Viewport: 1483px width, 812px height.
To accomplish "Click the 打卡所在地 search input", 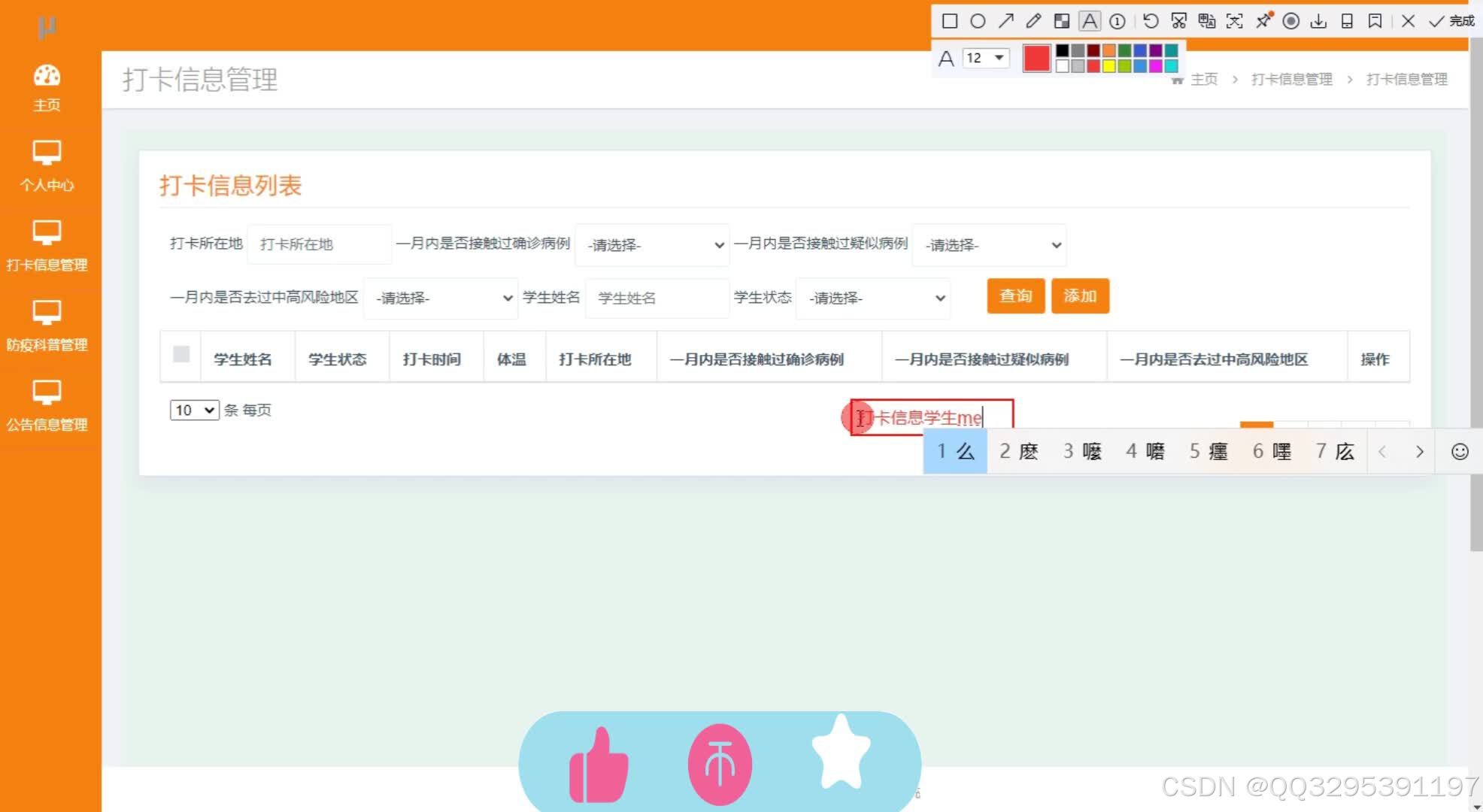I will point(320,244).
